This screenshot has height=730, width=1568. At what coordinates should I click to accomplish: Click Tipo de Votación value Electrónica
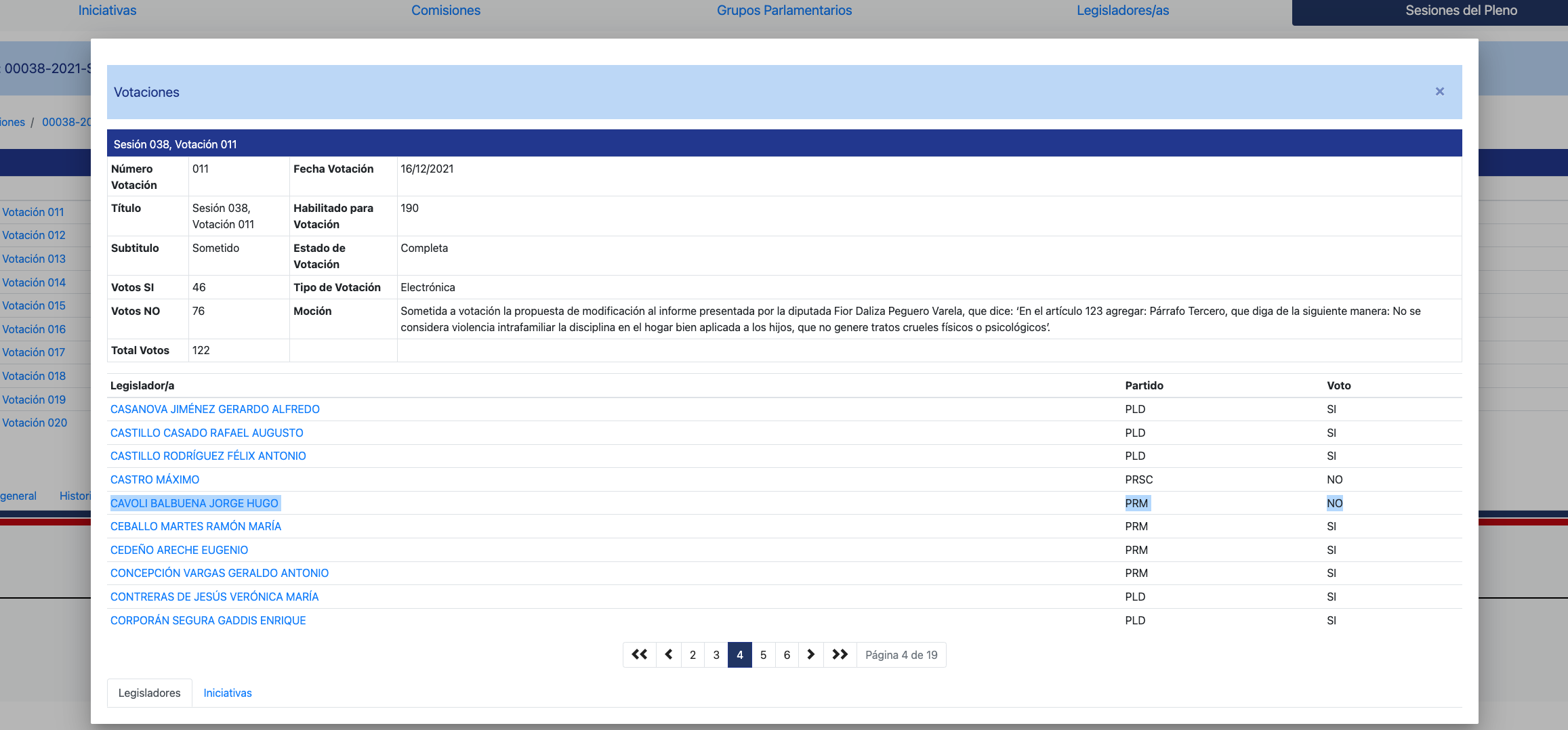(x=428, y=287)
